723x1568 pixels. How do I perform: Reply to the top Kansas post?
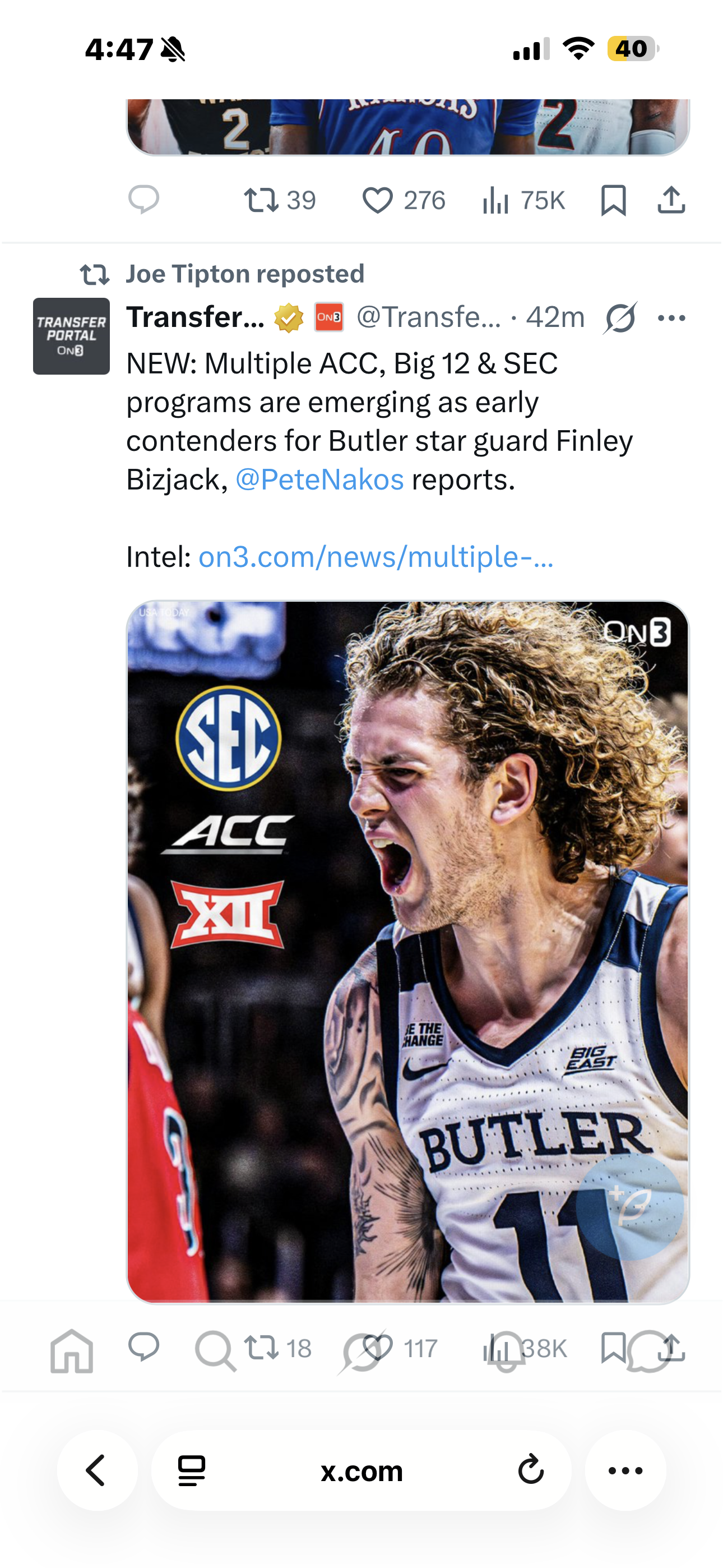pos(143,200)
